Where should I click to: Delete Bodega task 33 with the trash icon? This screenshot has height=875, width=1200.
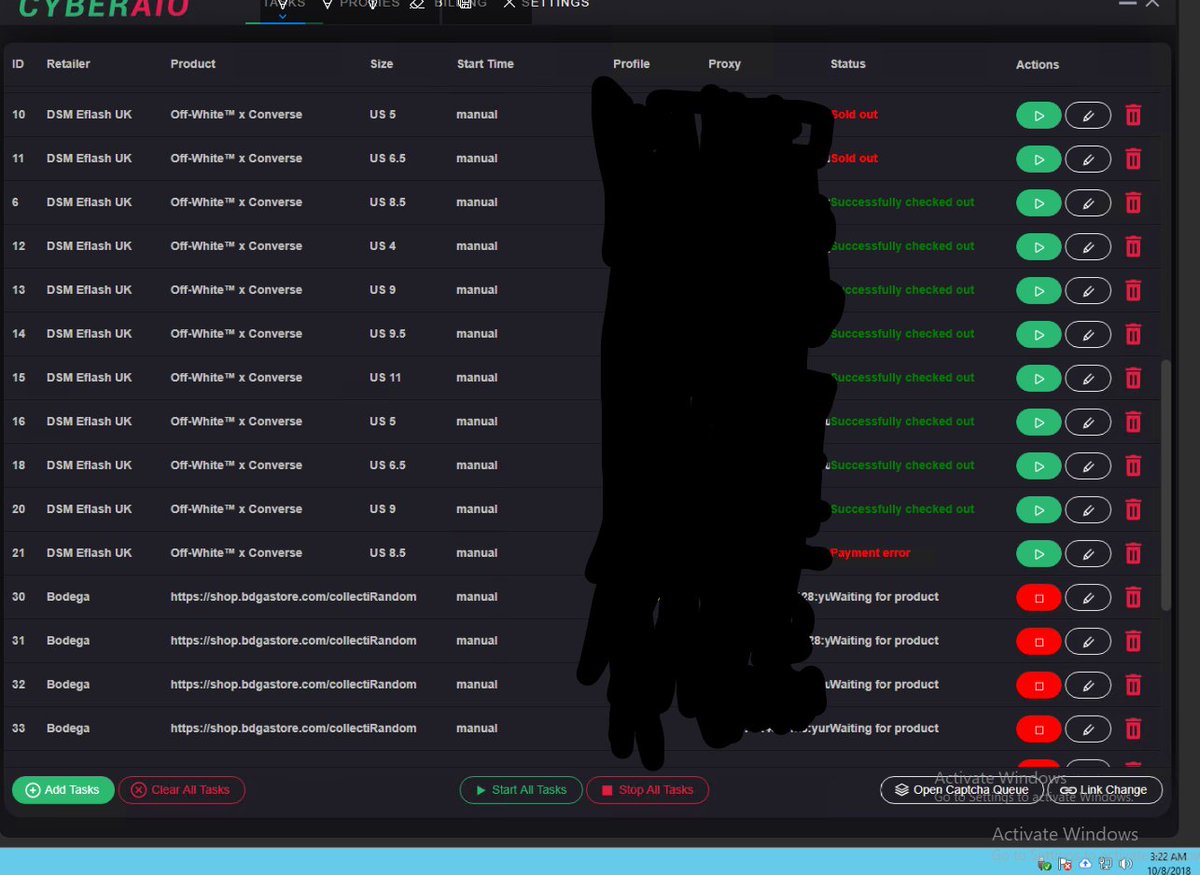pyautogui.click(x=1133, y=730)
